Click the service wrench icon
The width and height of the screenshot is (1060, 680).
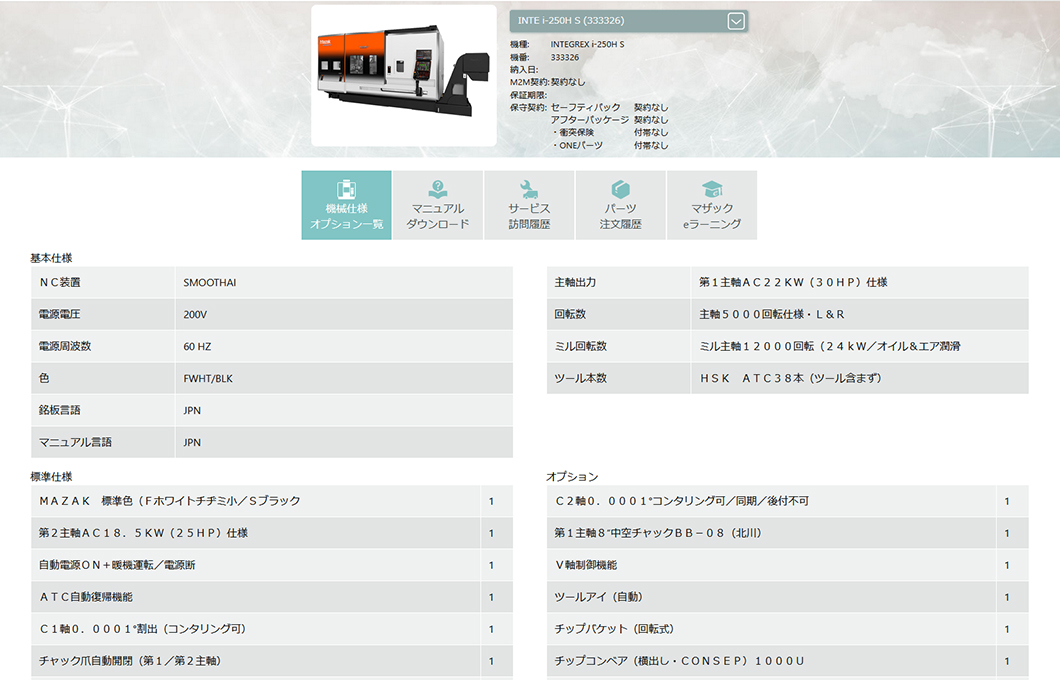tap(529, 189)
